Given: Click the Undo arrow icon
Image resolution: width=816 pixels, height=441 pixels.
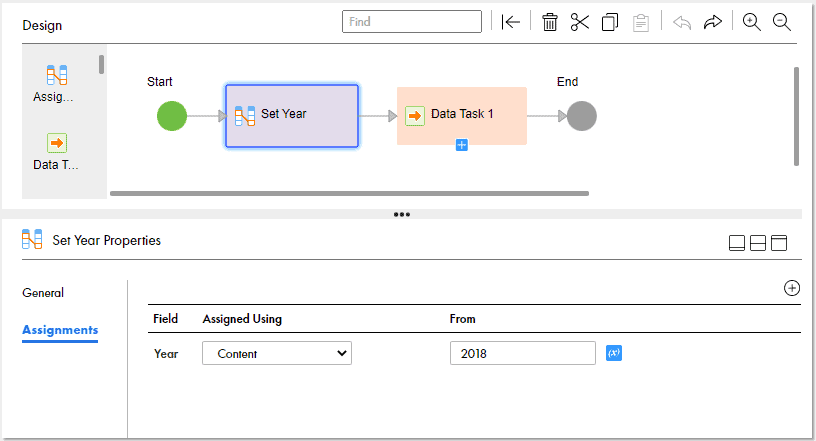Looking at the screenshot, I should (682, 22).
